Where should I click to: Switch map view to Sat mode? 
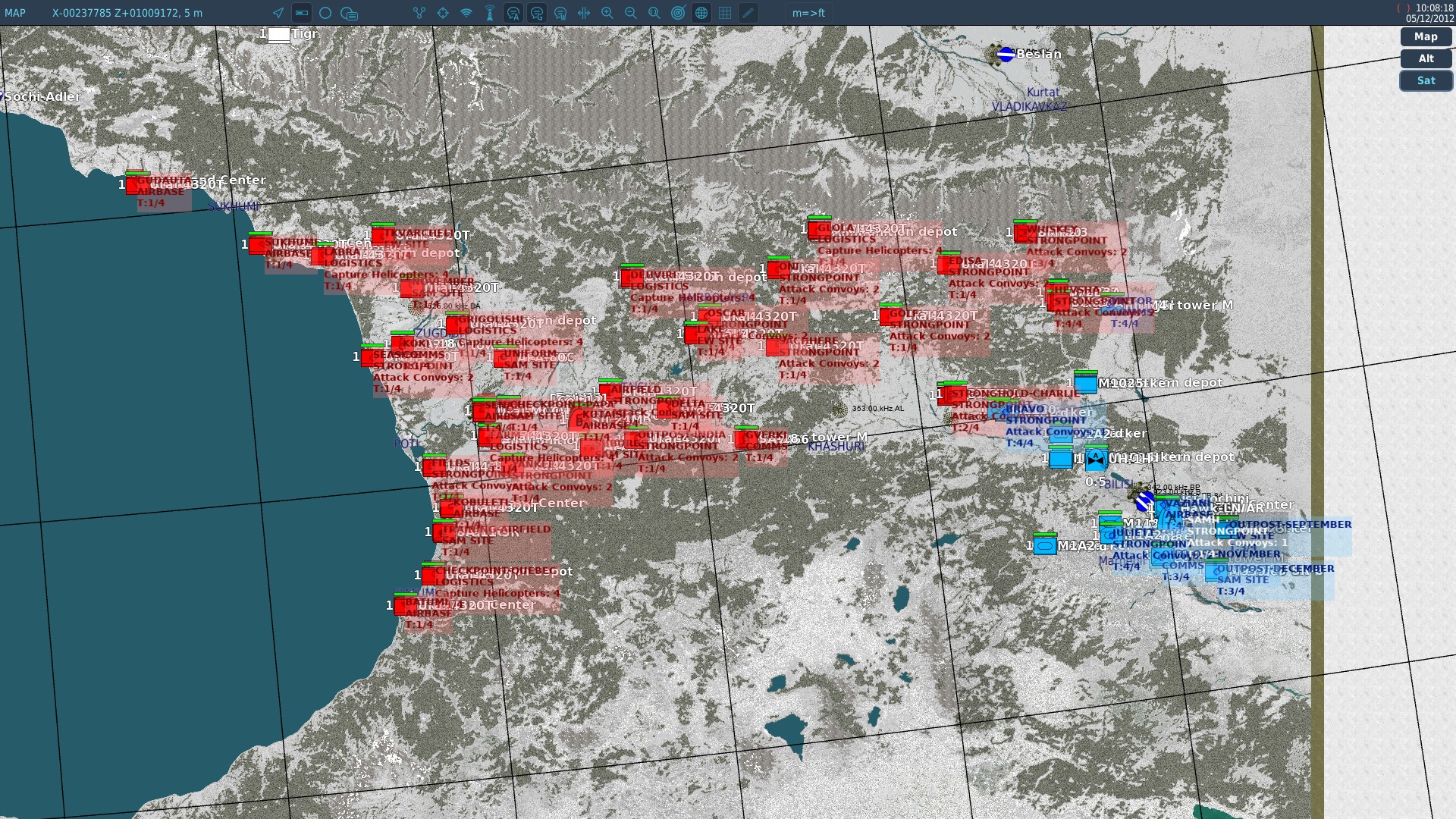click(x=1426, y=80)
